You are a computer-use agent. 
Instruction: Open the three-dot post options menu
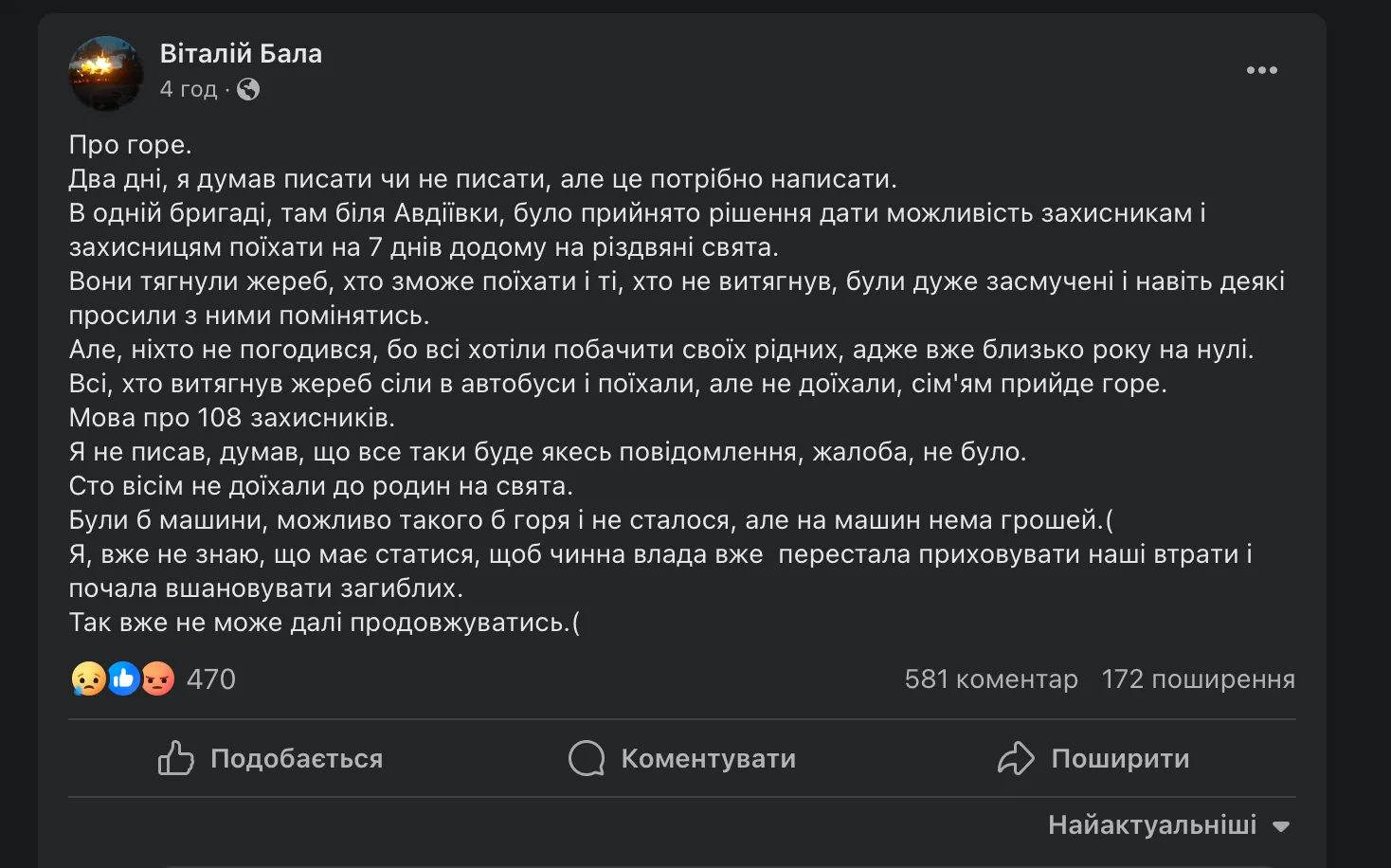1261,70
